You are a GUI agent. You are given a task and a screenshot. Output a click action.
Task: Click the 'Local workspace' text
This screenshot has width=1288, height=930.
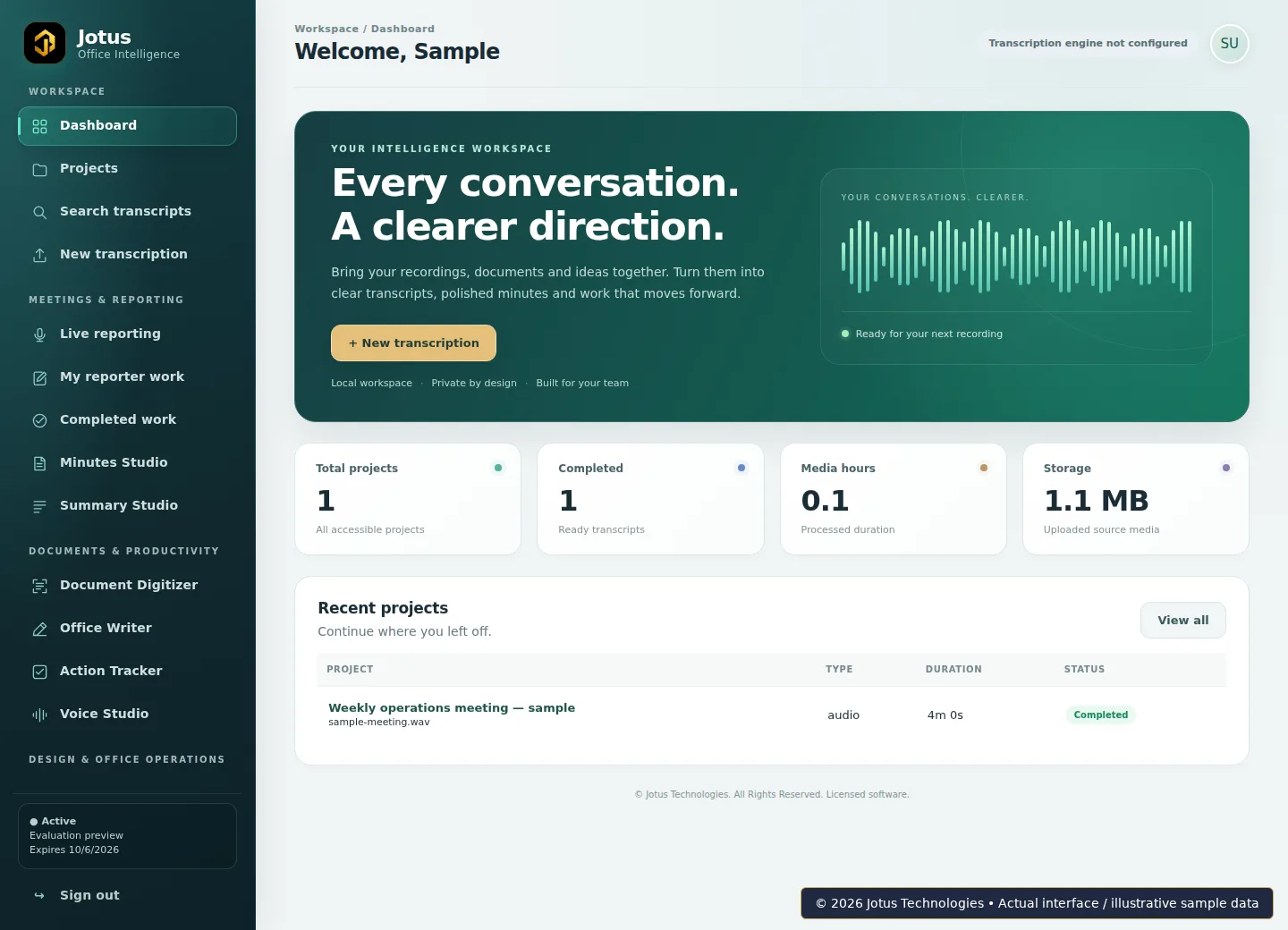click(x=371, y=383)
